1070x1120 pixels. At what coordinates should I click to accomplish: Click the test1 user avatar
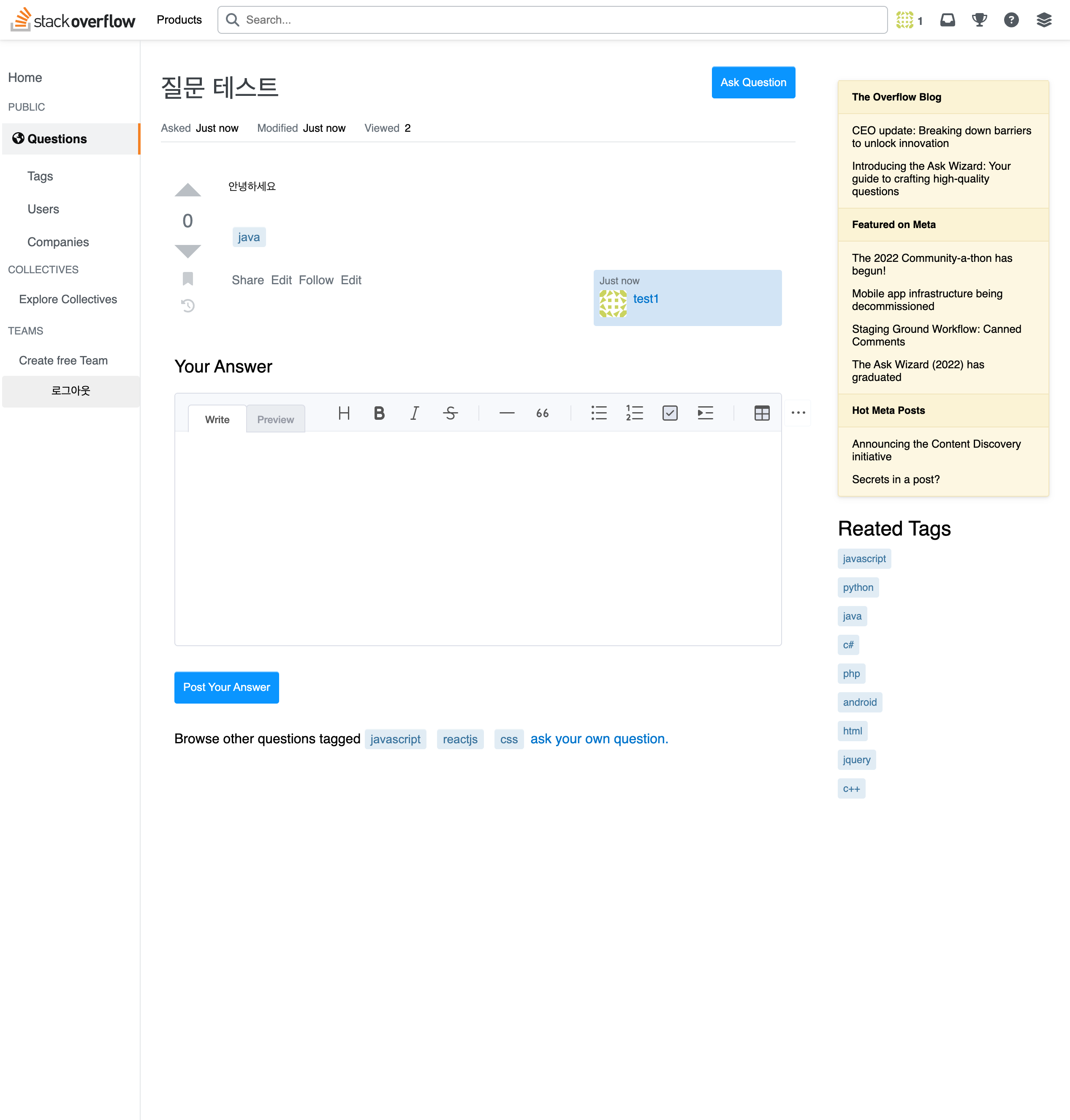coord(613,304)
